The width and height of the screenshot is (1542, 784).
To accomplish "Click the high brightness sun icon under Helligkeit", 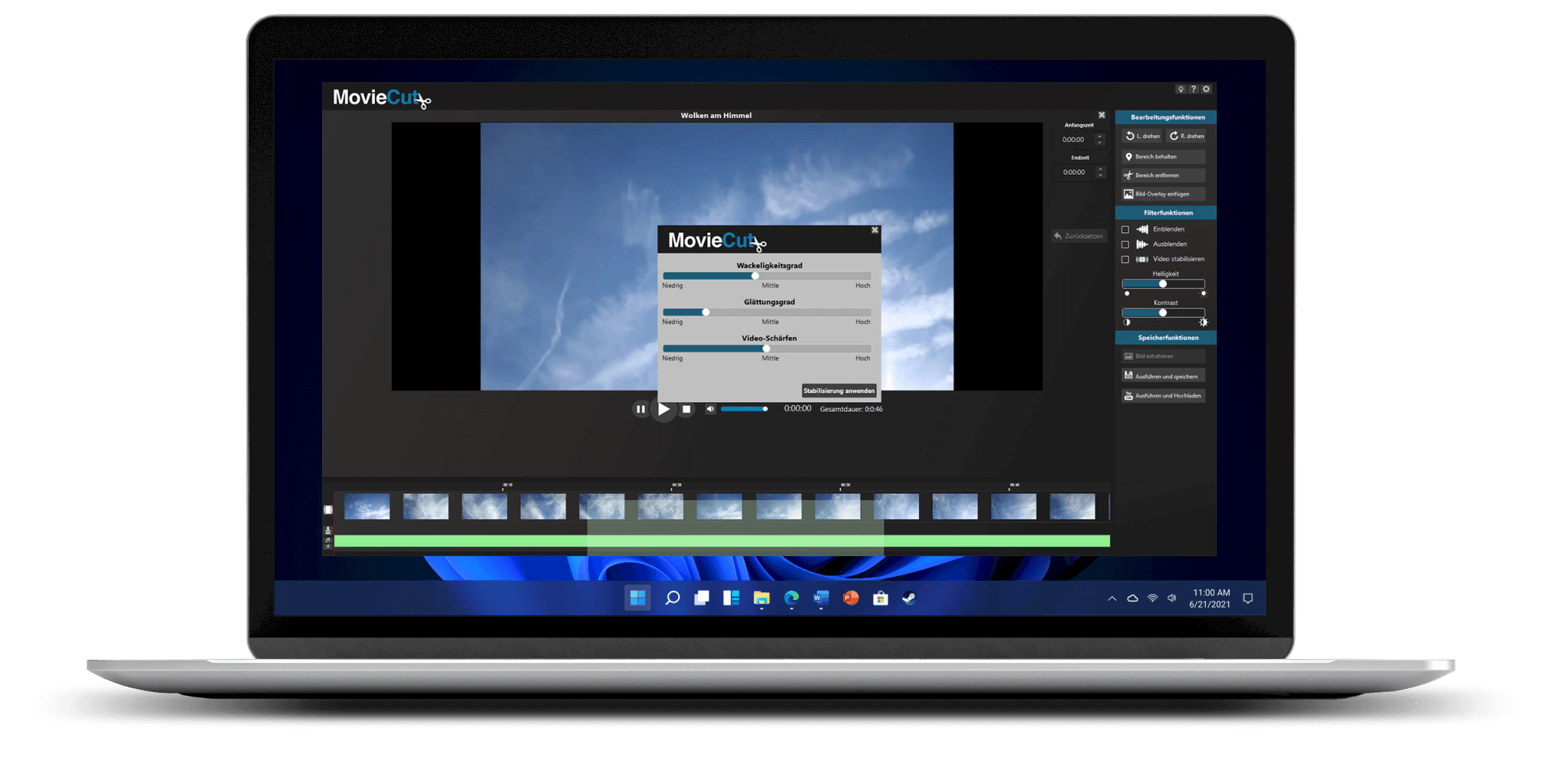I will point(1203,294).
